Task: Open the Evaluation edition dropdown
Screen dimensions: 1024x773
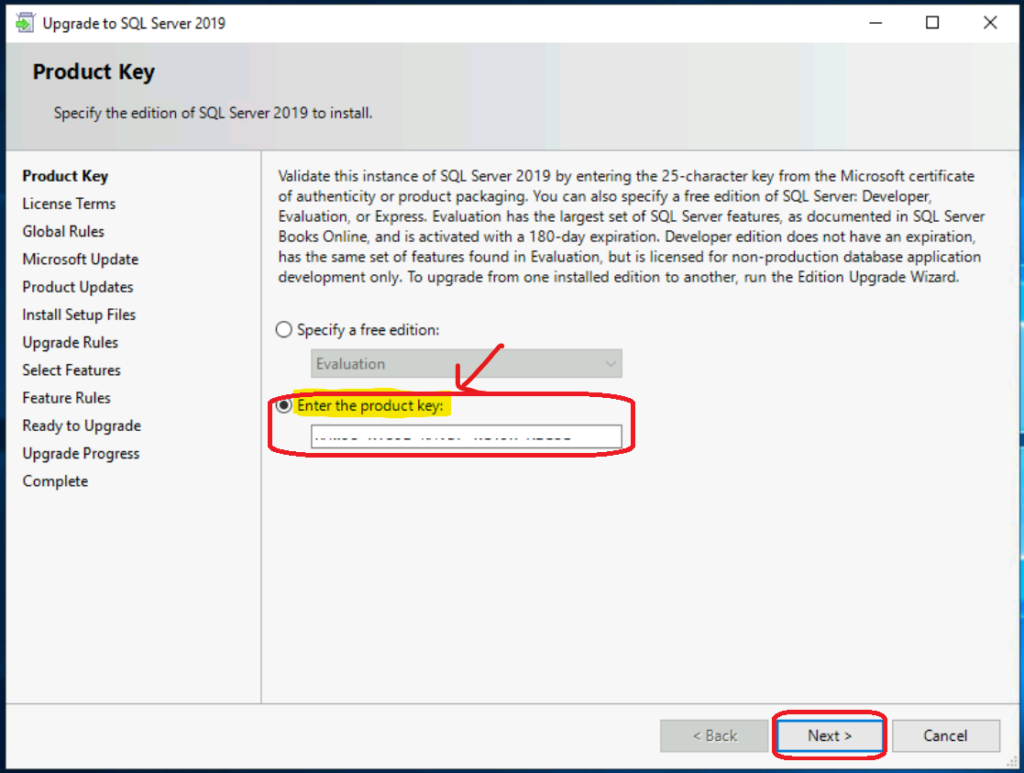Action: (x=466, y=364)
